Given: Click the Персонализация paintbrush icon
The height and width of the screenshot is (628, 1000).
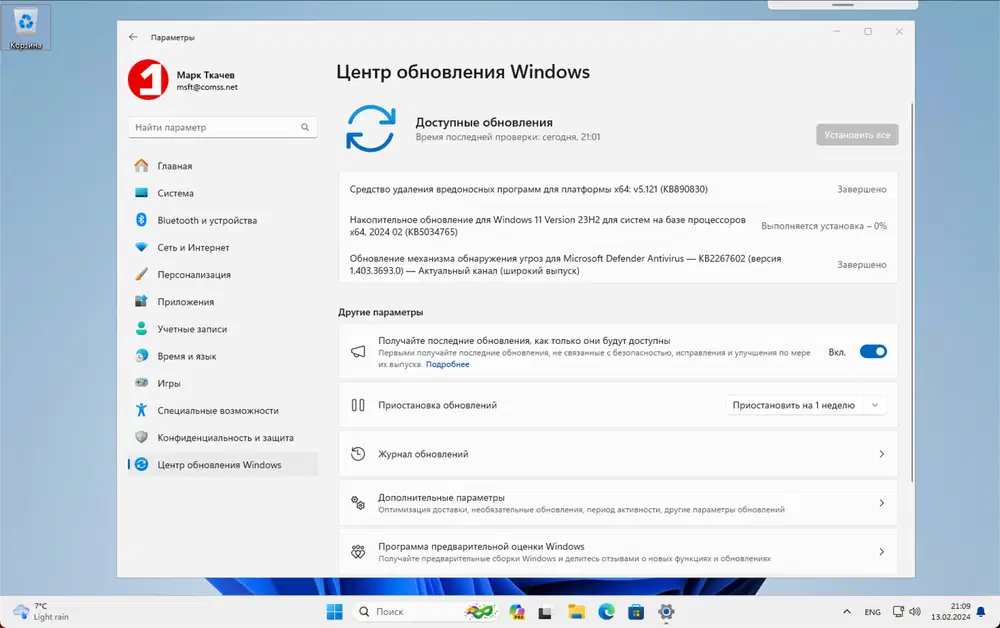Looking at the screenshot, I should pos(141,274).
